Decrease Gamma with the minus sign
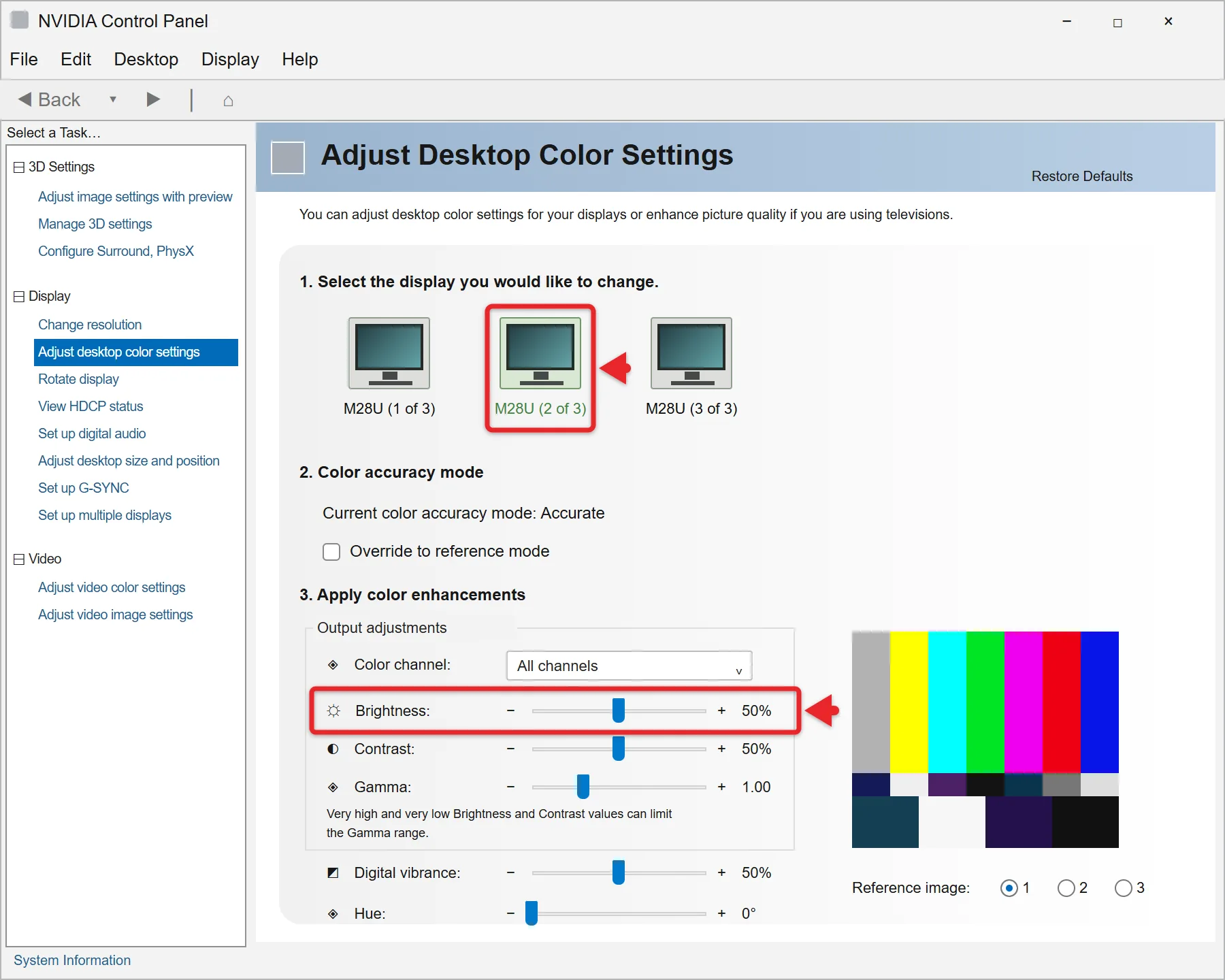This screenshot has height=980, width=1225. pyautogui.click(x=510, y=787)
